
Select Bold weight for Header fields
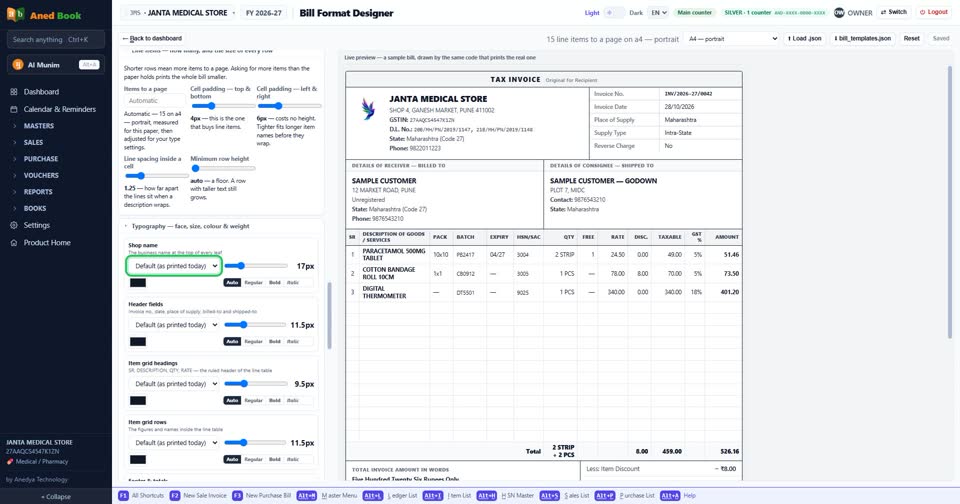point(274,341)
